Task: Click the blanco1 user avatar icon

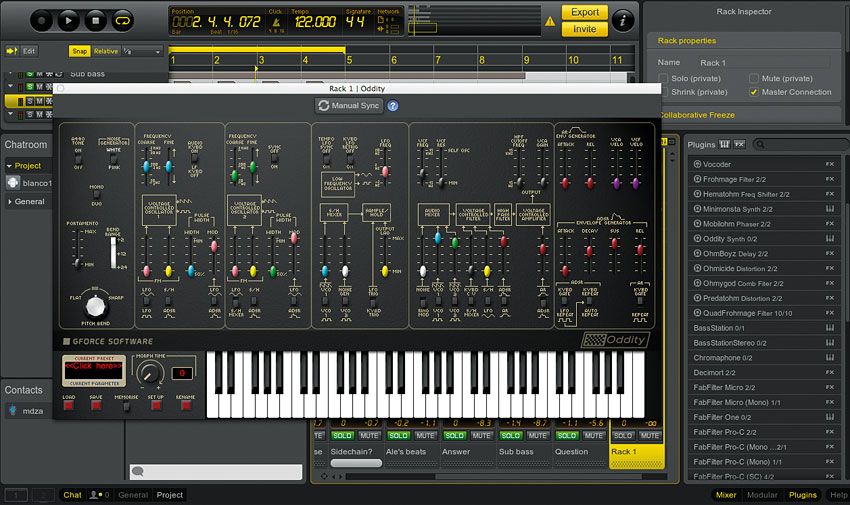Action: coord(13,183)
